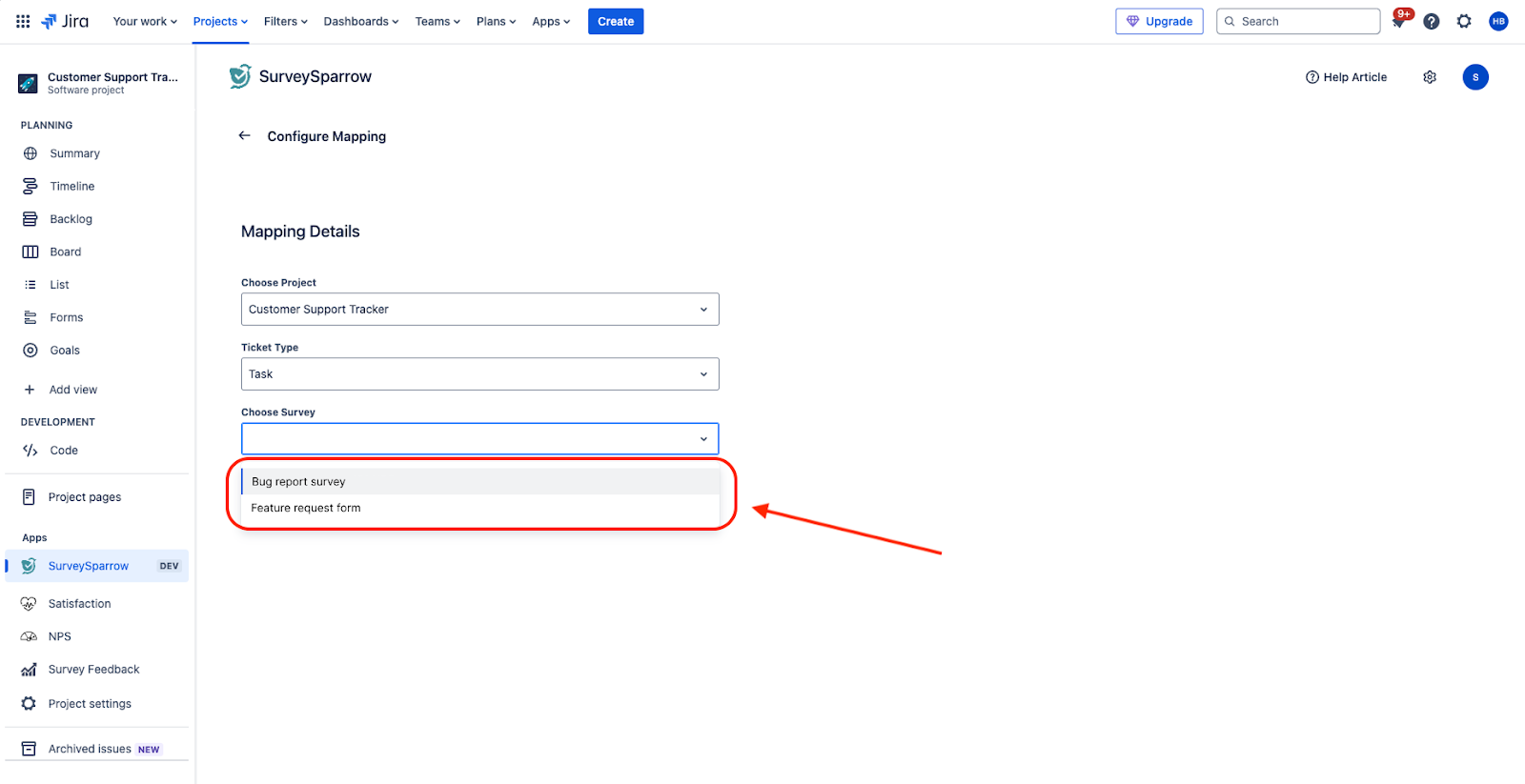Open Backlog from the sidebar
1525x784 pixels.
tap(71, 219)
